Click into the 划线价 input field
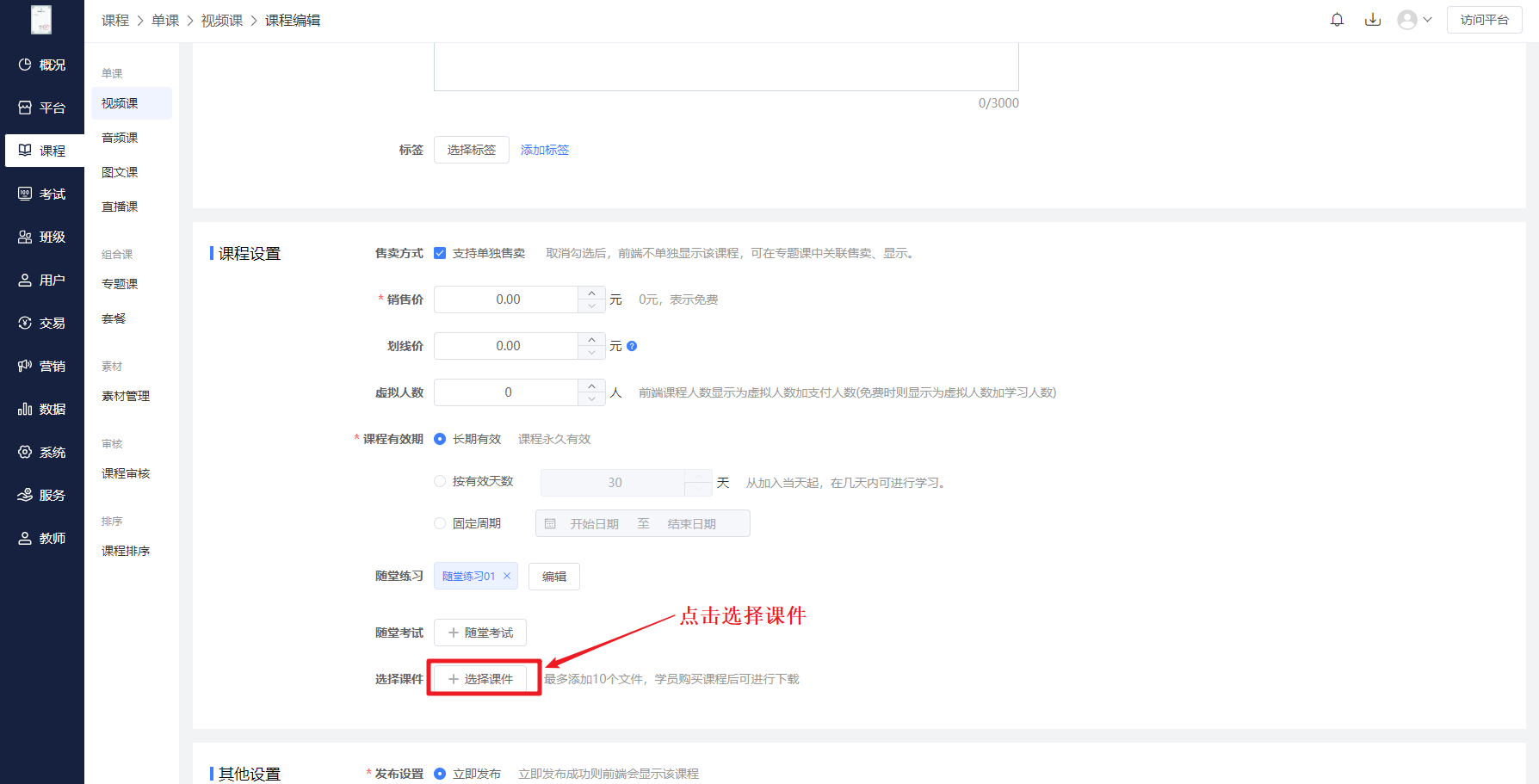The height and width of the screenshot is (784, 1539). [506, 346]
